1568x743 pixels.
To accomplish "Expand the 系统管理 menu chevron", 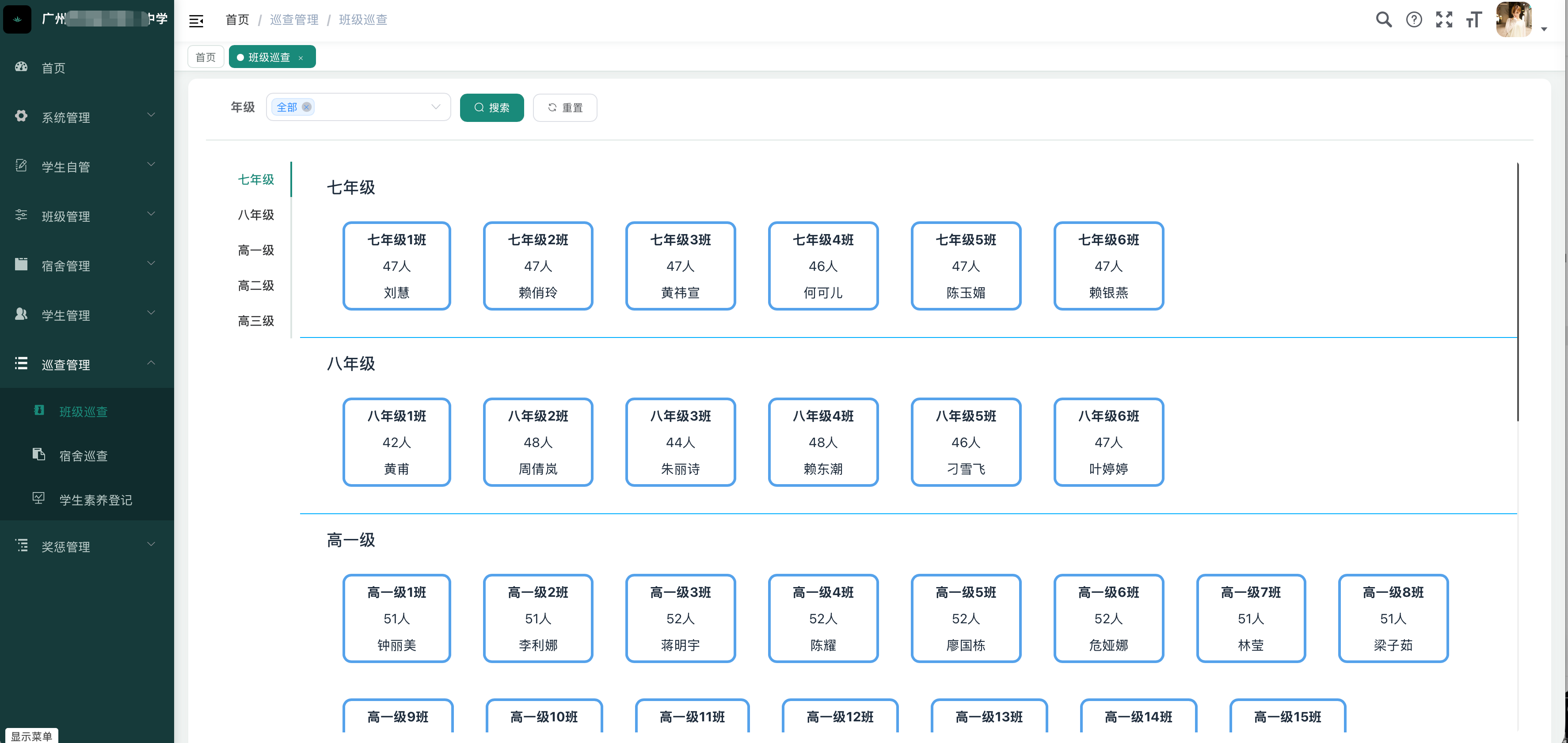I will (x=151, y=115).
